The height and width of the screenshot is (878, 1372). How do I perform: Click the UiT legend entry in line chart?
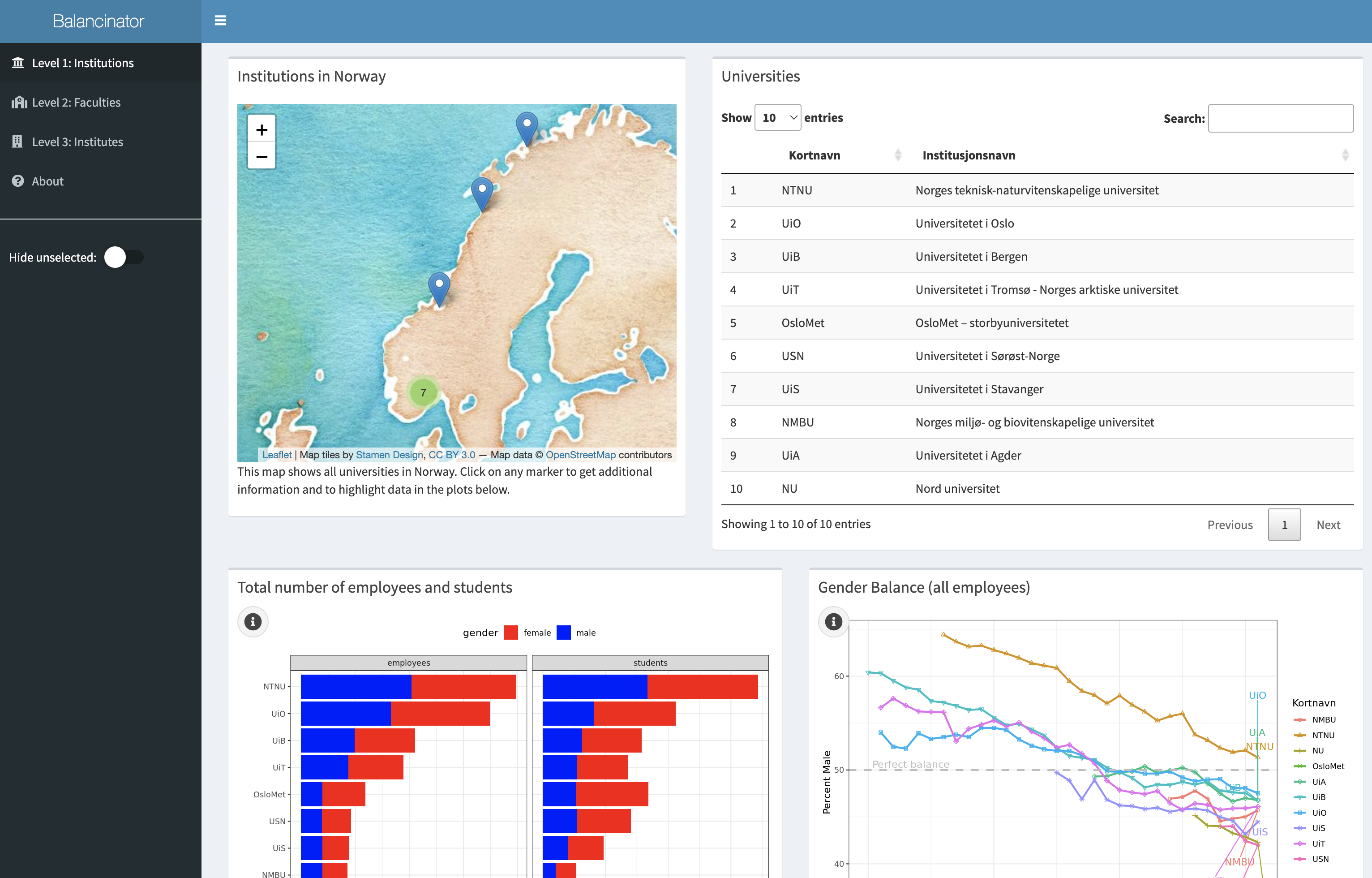click(x=1310, y=843)
